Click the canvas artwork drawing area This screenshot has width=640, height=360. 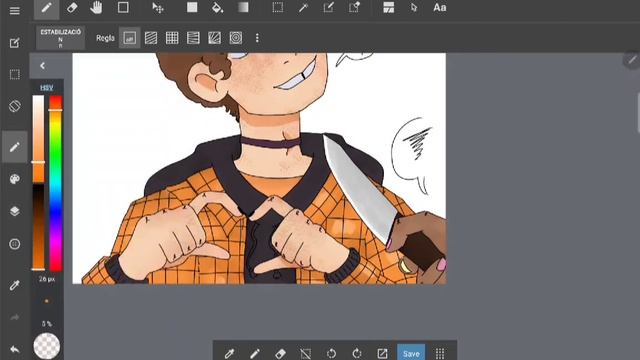[259, 168]
